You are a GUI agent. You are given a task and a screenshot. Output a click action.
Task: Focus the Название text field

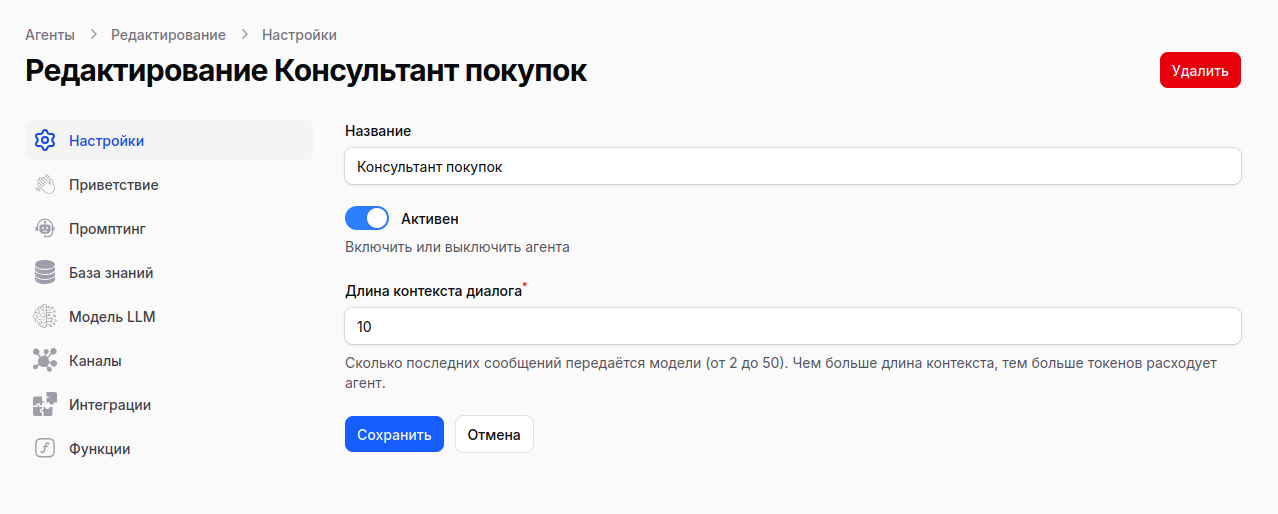[x=793, y=167]
